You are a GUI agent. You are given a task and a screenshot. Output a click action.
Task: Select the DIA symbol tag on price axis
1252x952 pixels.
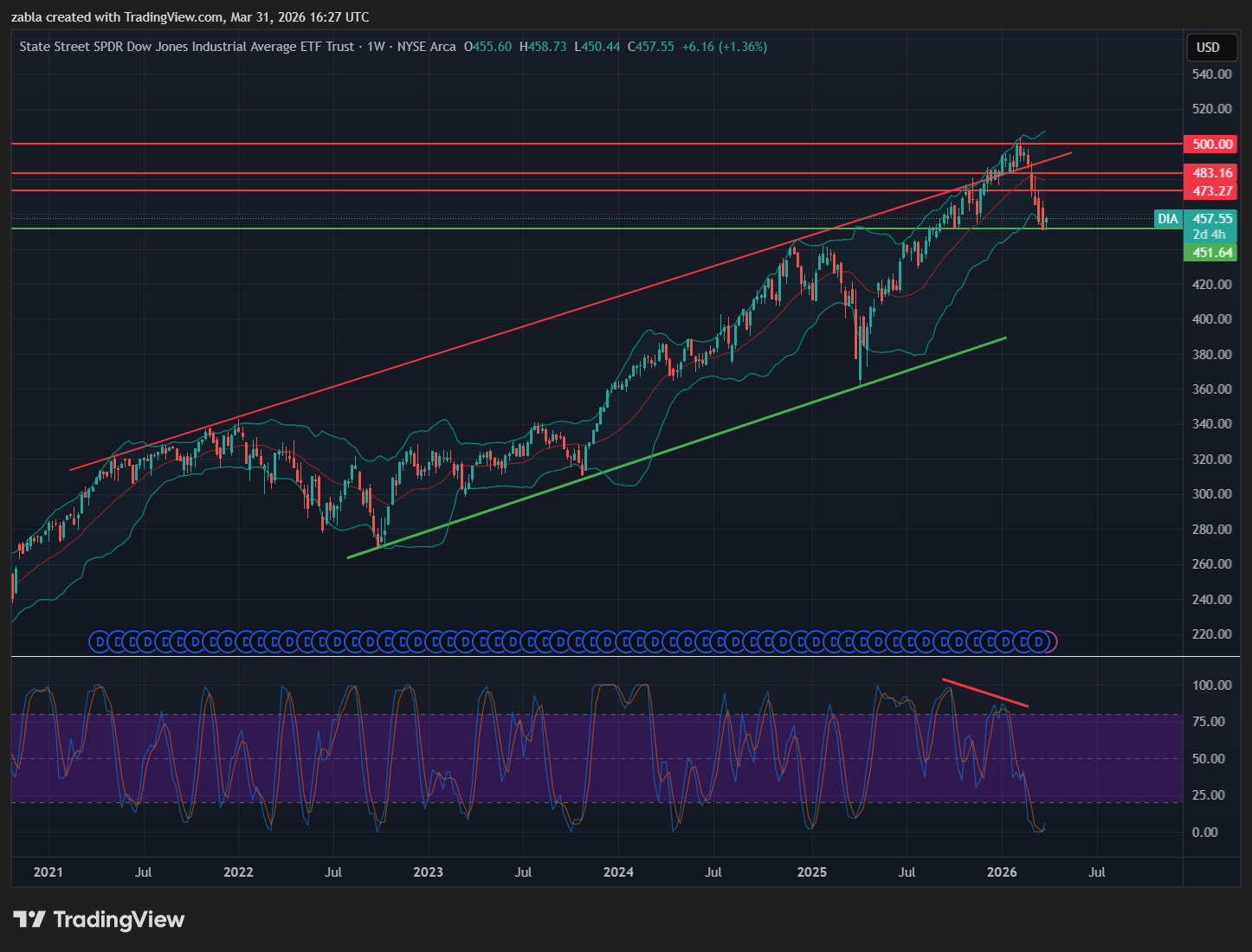pos(1168,219)
